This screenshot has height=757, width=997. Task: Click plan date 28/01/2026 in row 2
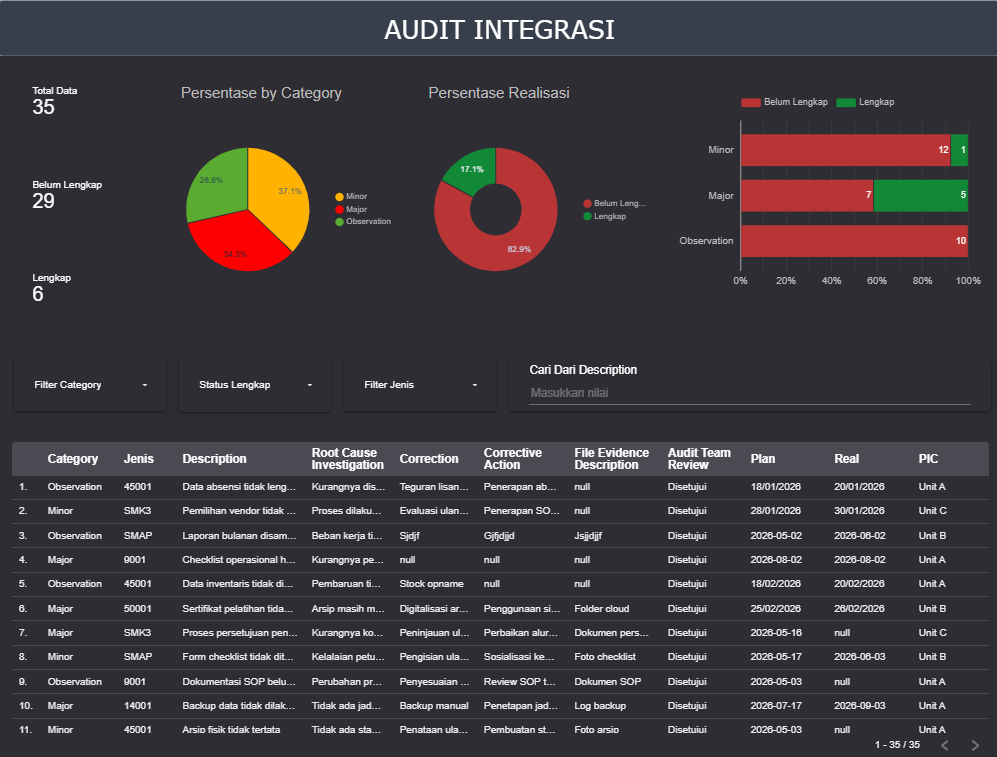point(775,511)
